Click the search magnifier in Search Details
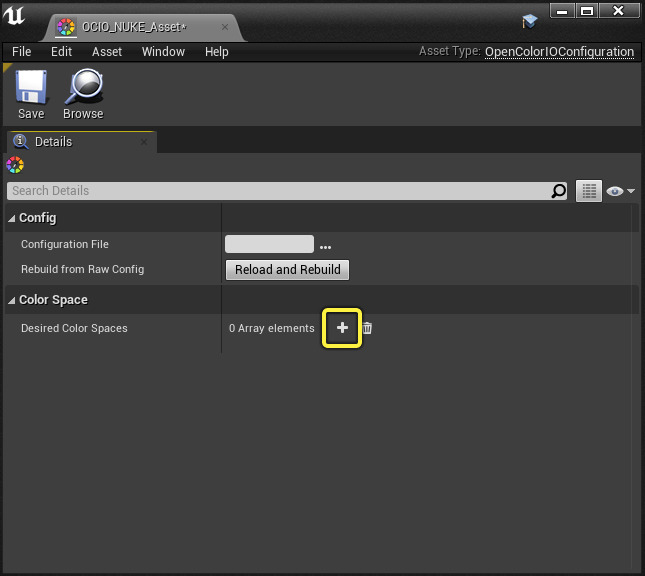Image resolution: width=645 pixels, height=576 pixels. pos(559,191)
